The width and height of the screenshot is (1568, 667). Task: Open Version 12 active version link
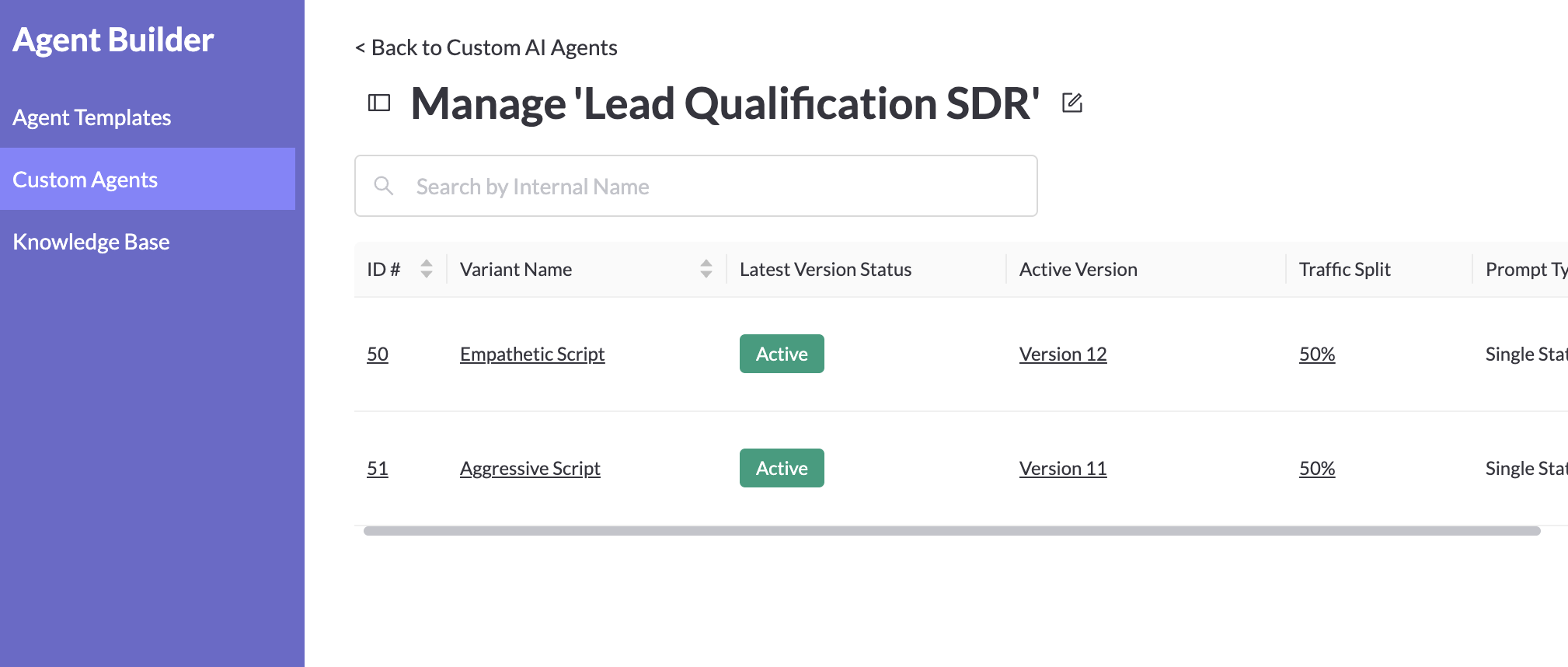[x=1063, y=354]
